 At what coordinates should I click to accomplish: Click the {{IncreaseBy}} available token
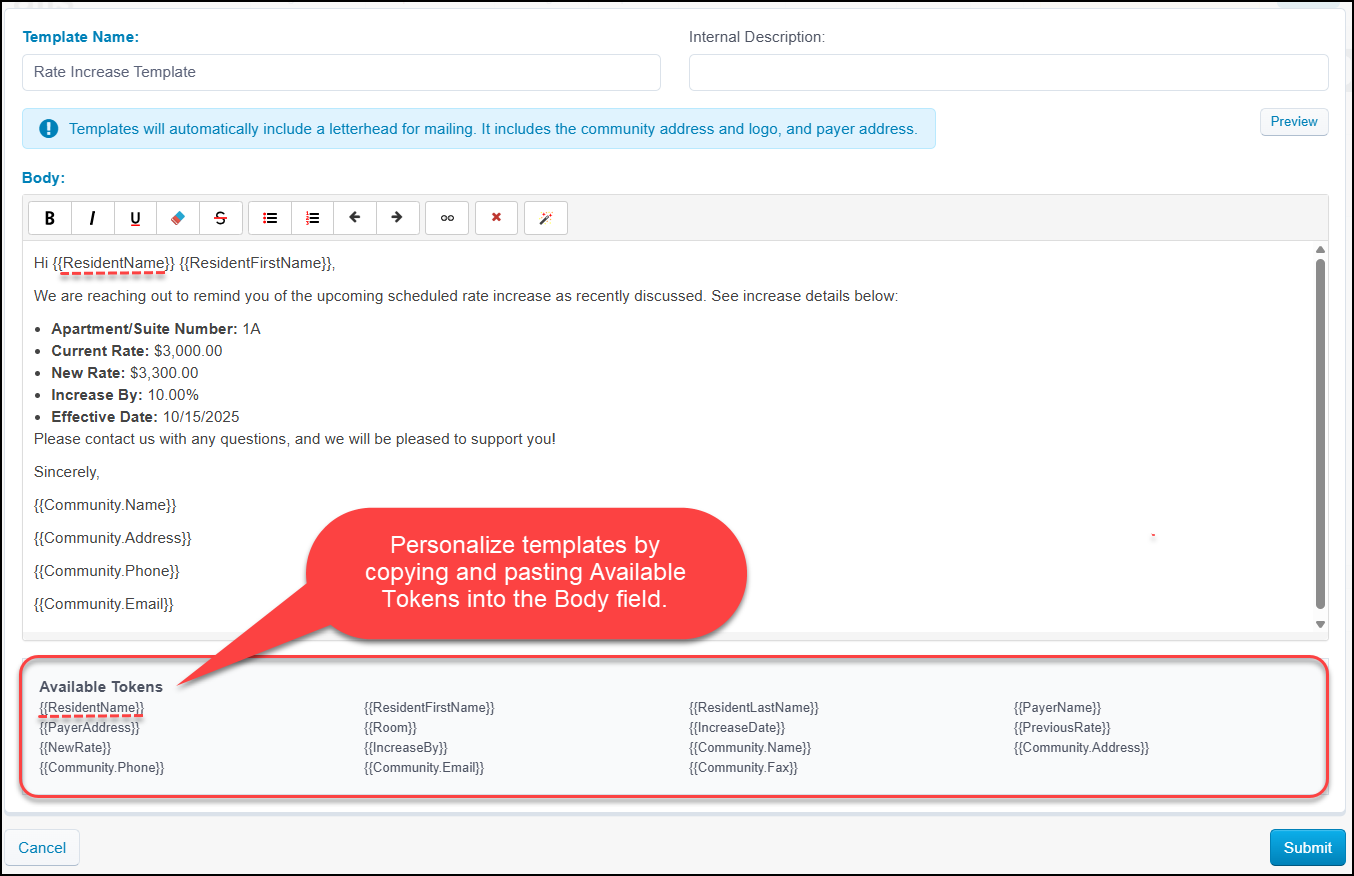pos(406,748)
